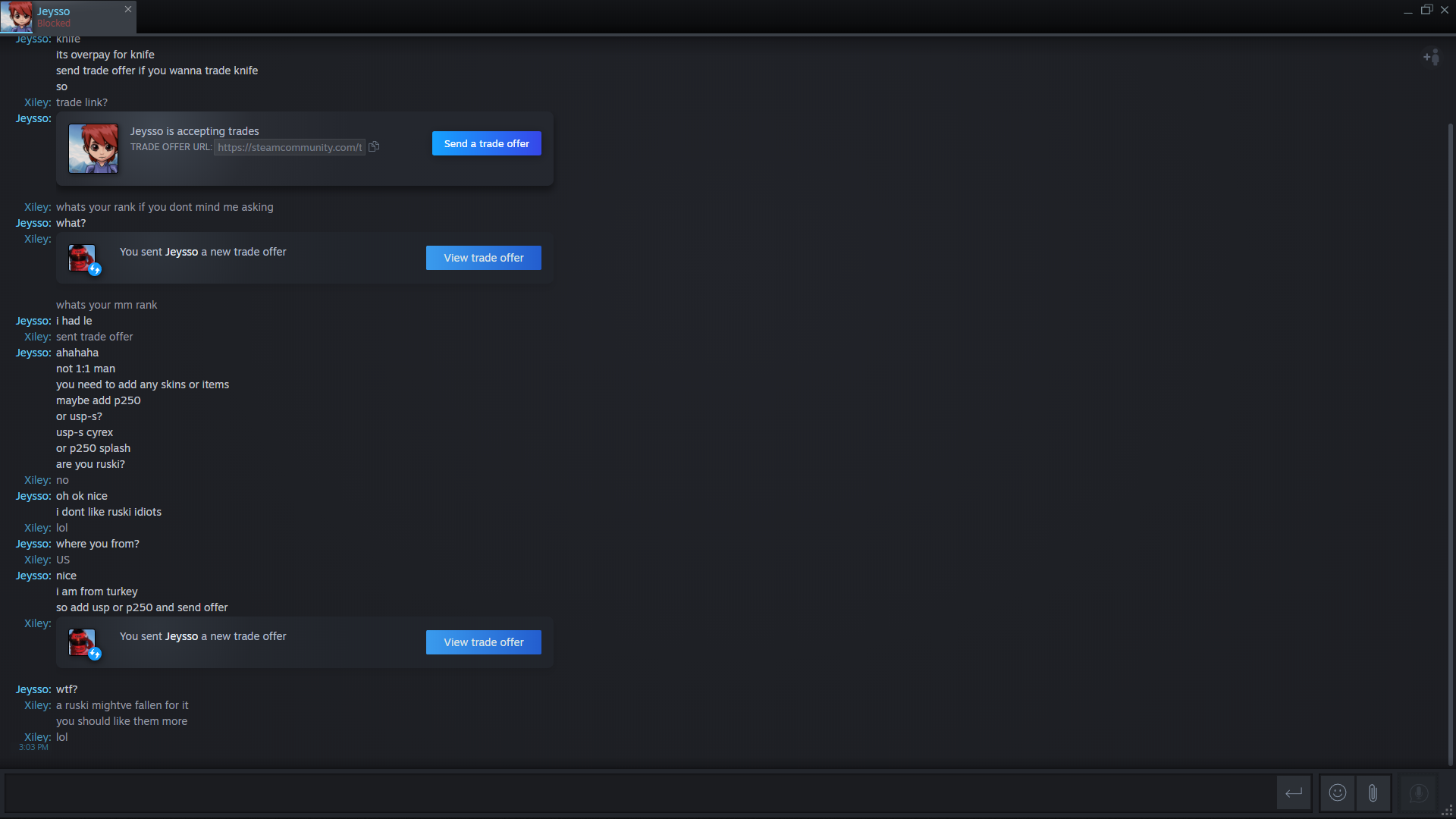This screenshot has width=1456, height=819.
Task: Focus the chat message input box
Action: pyautogui.click(x=637, y=793)
